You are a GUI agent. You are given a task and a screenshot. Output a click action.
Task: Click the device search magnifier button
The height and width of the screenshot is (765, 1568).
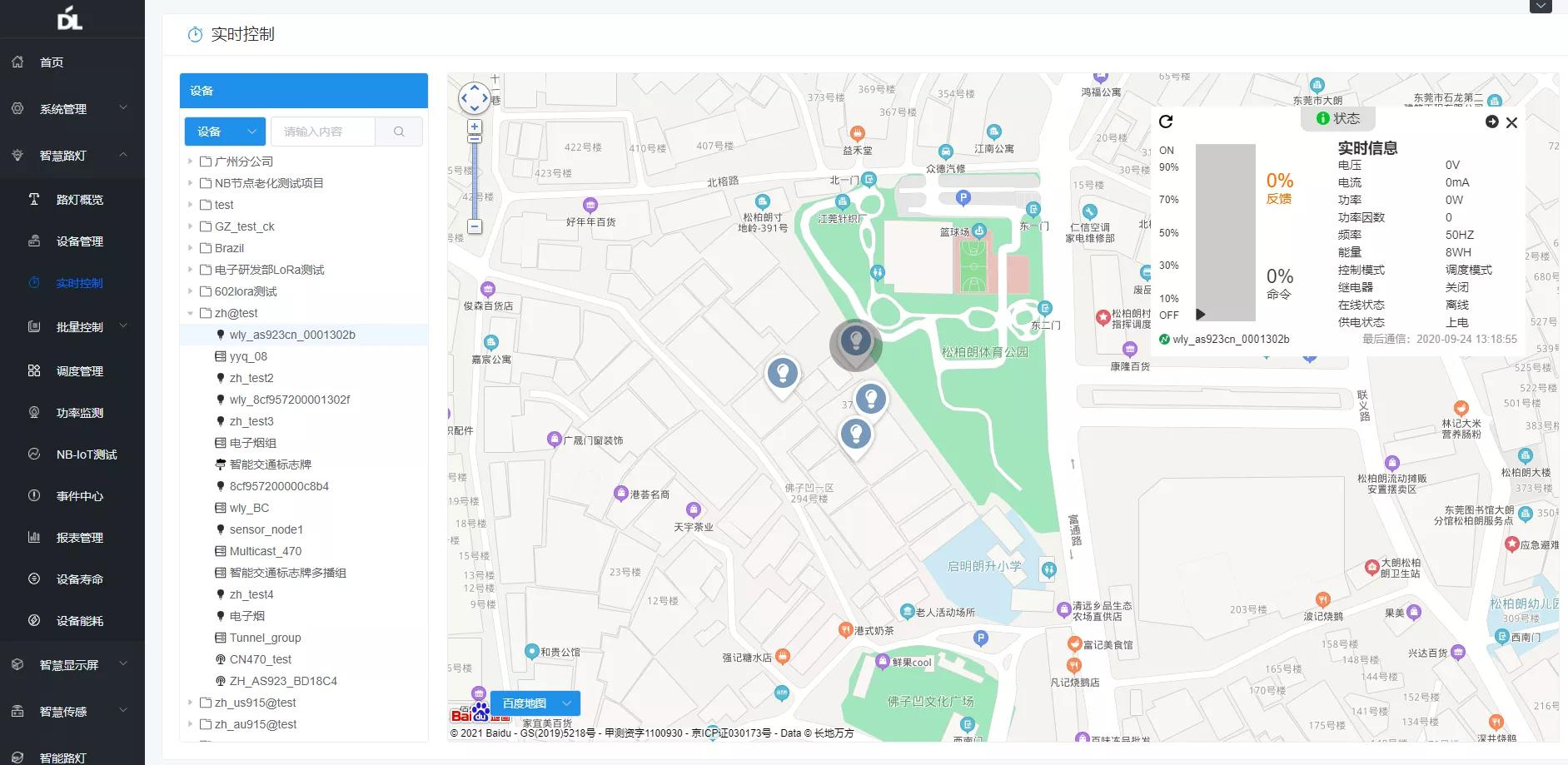(399, 132)
